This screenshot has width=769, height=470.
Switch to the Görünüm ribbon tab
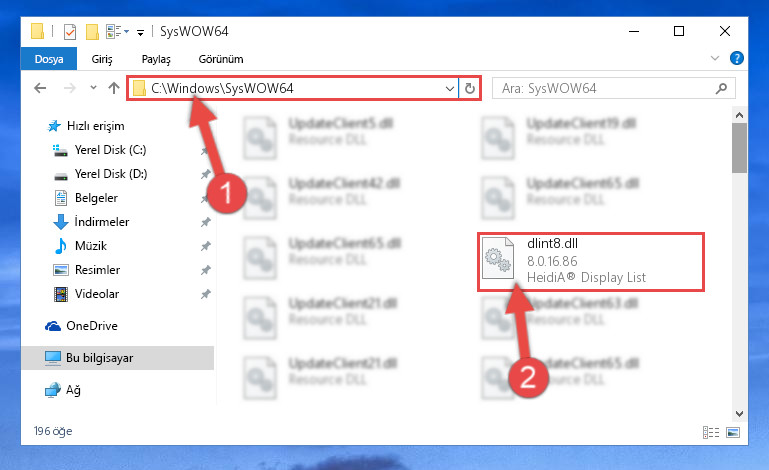[x=221, y=59]
